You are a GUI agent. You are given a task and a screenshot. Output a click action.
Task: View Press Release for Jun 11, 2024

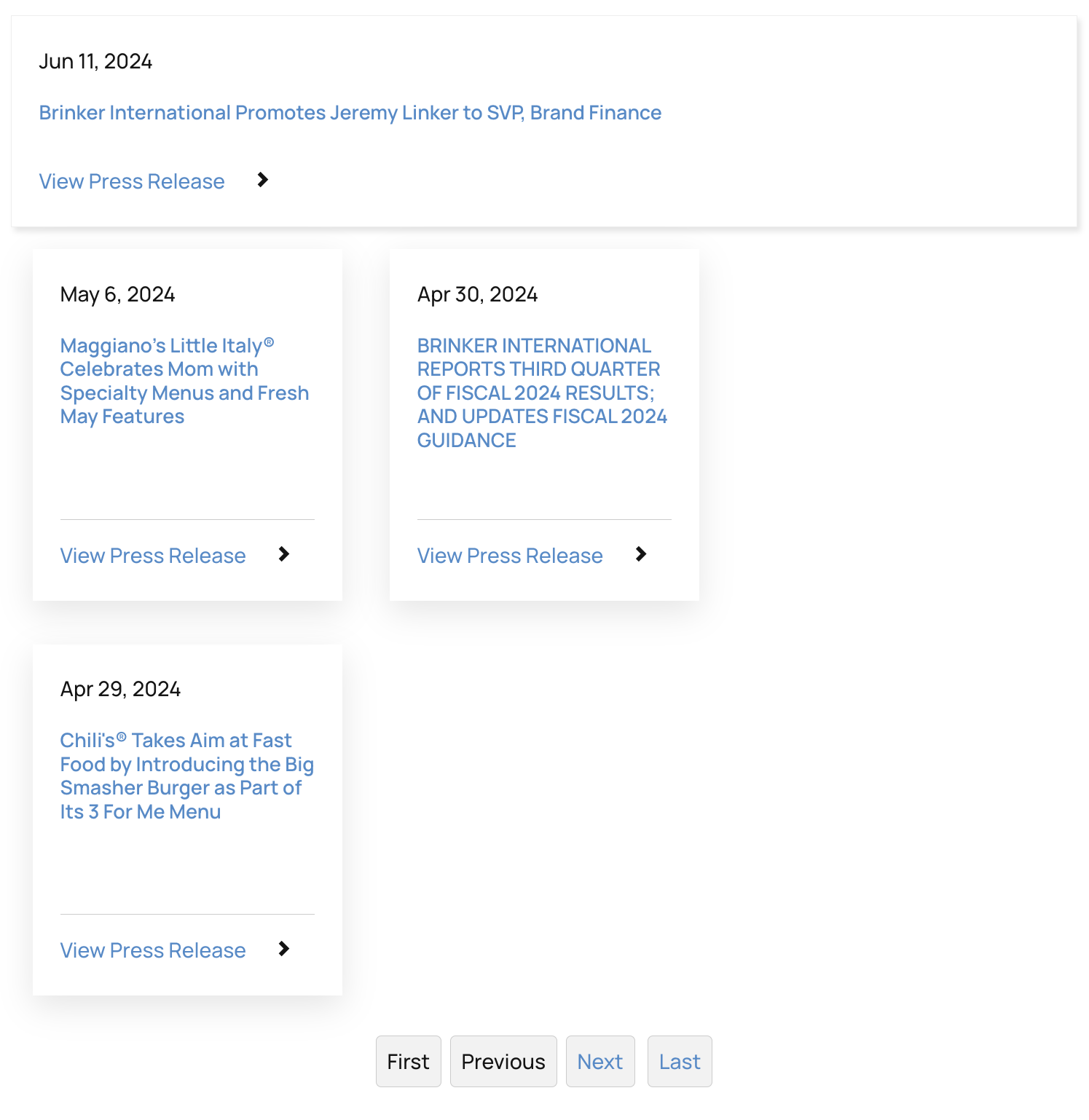tap(132, 181)
